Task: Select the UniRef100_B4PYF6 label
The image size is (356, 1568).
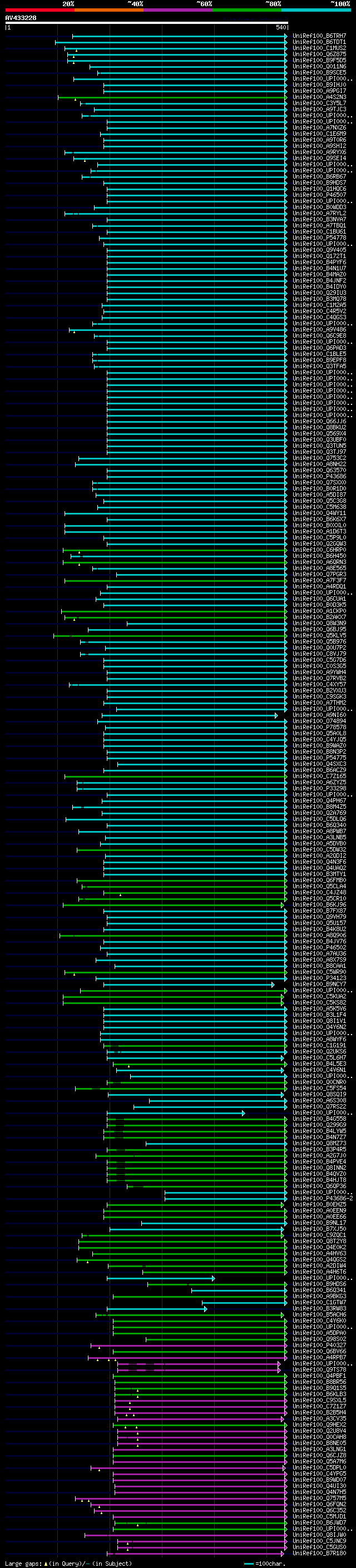Action: 319,263
